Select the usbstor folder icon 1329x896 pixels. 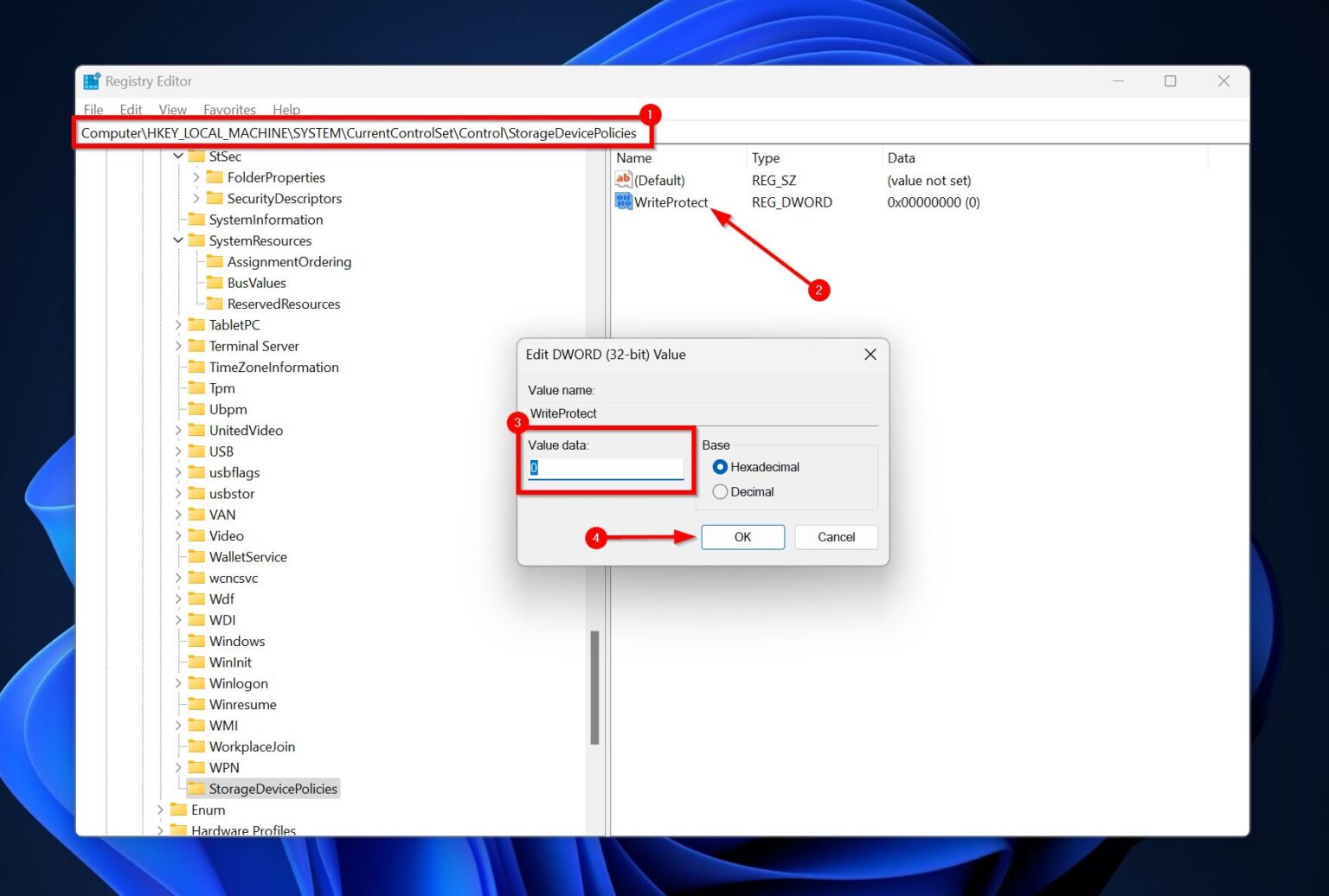[x=196, y=493]
